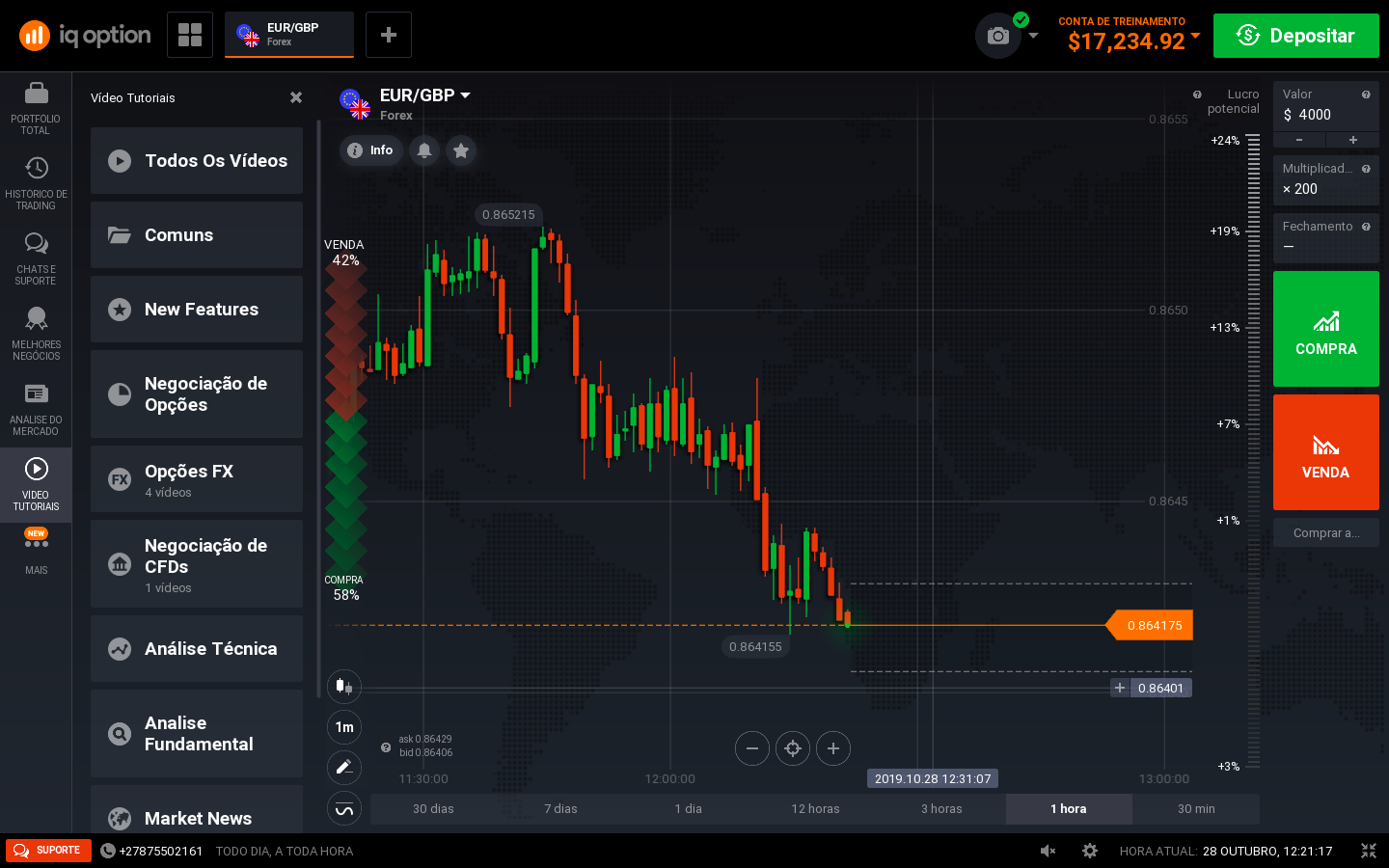Click the red VENDA button
The width and height of the screenshot is (1389, 868).
(1326, 452)
